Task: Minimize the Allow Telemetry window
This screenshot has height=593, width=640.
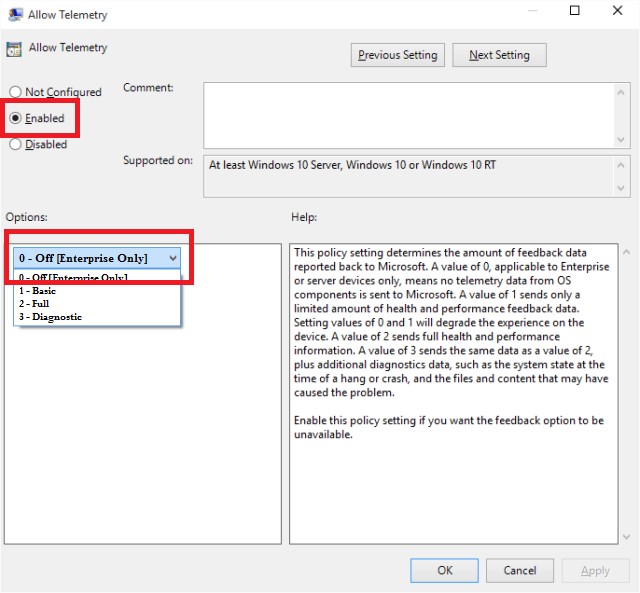Action: point(532,11)
